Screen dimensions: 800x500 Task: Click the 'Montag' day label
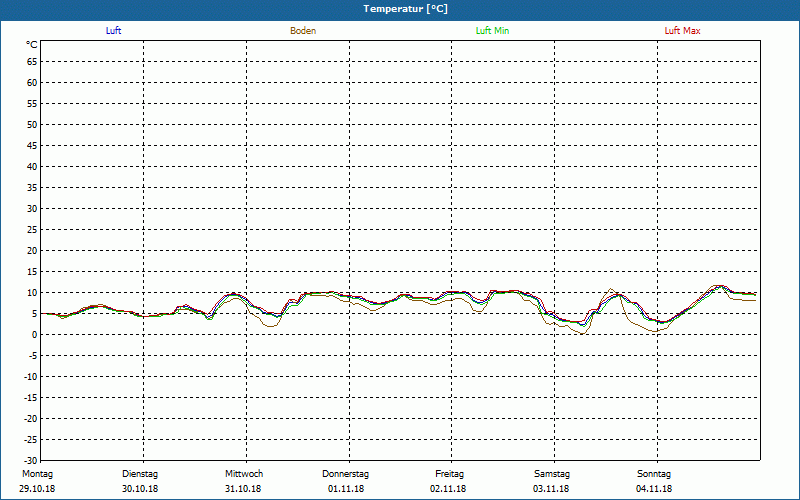[37, 474]
